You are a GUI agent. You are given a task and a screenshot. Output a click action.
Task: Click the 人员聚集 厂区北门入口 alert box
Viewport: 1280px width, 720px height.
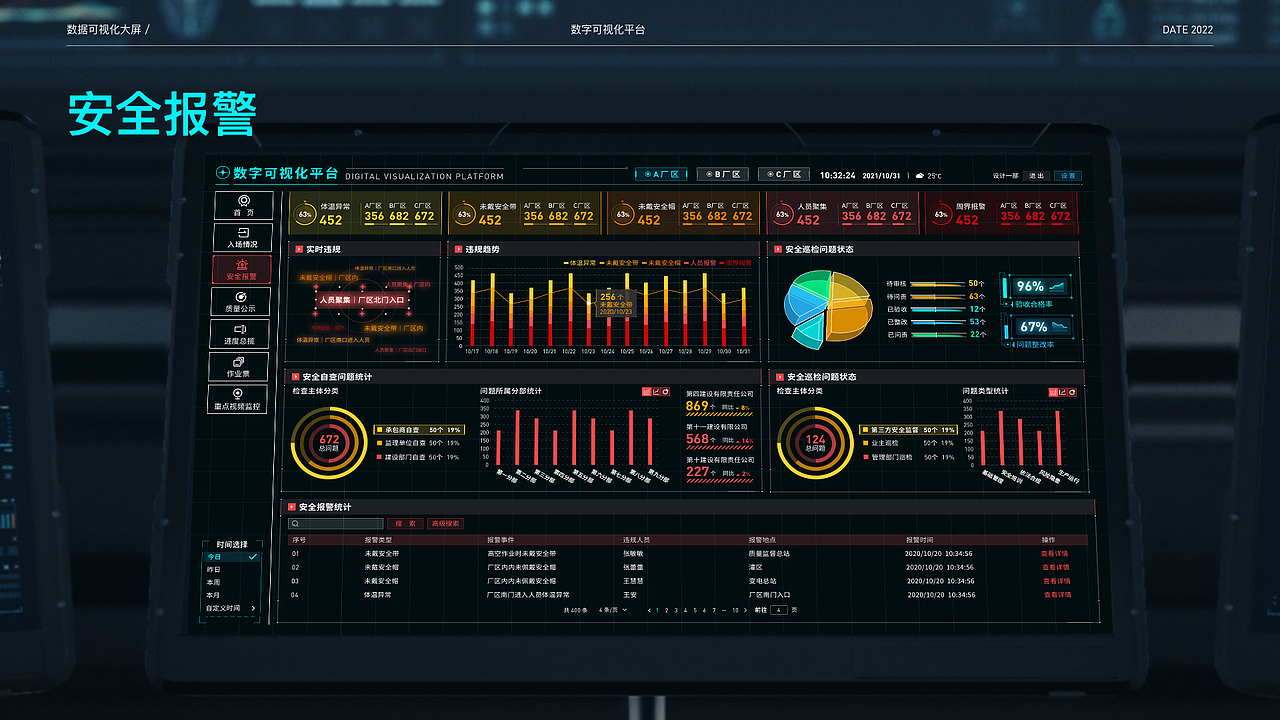click(x=362, y=299)
